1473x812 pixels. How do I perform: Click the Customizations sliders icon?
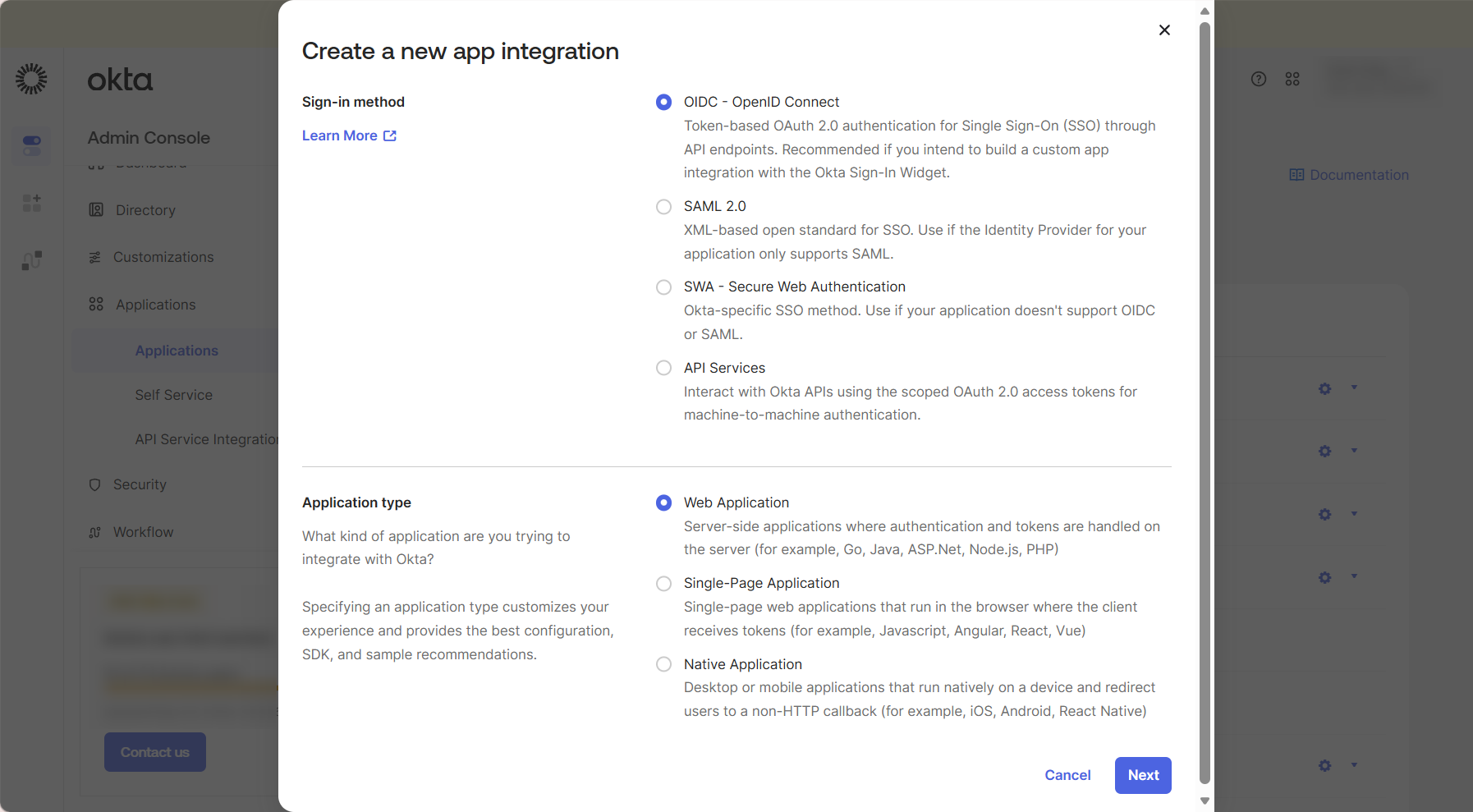(95, 257)
